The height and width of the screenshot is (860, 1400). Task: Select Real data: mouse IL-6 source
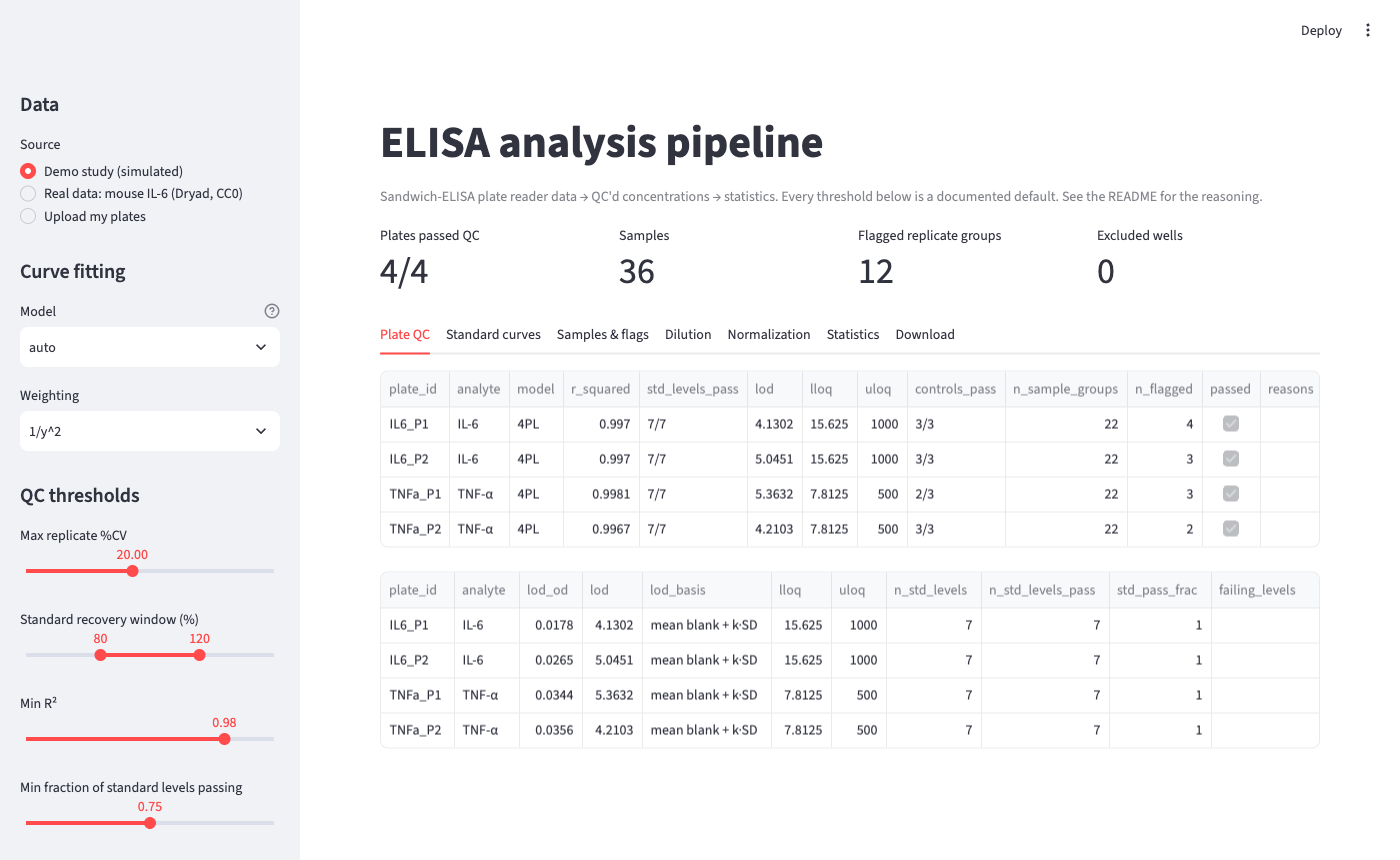point(131,193)
